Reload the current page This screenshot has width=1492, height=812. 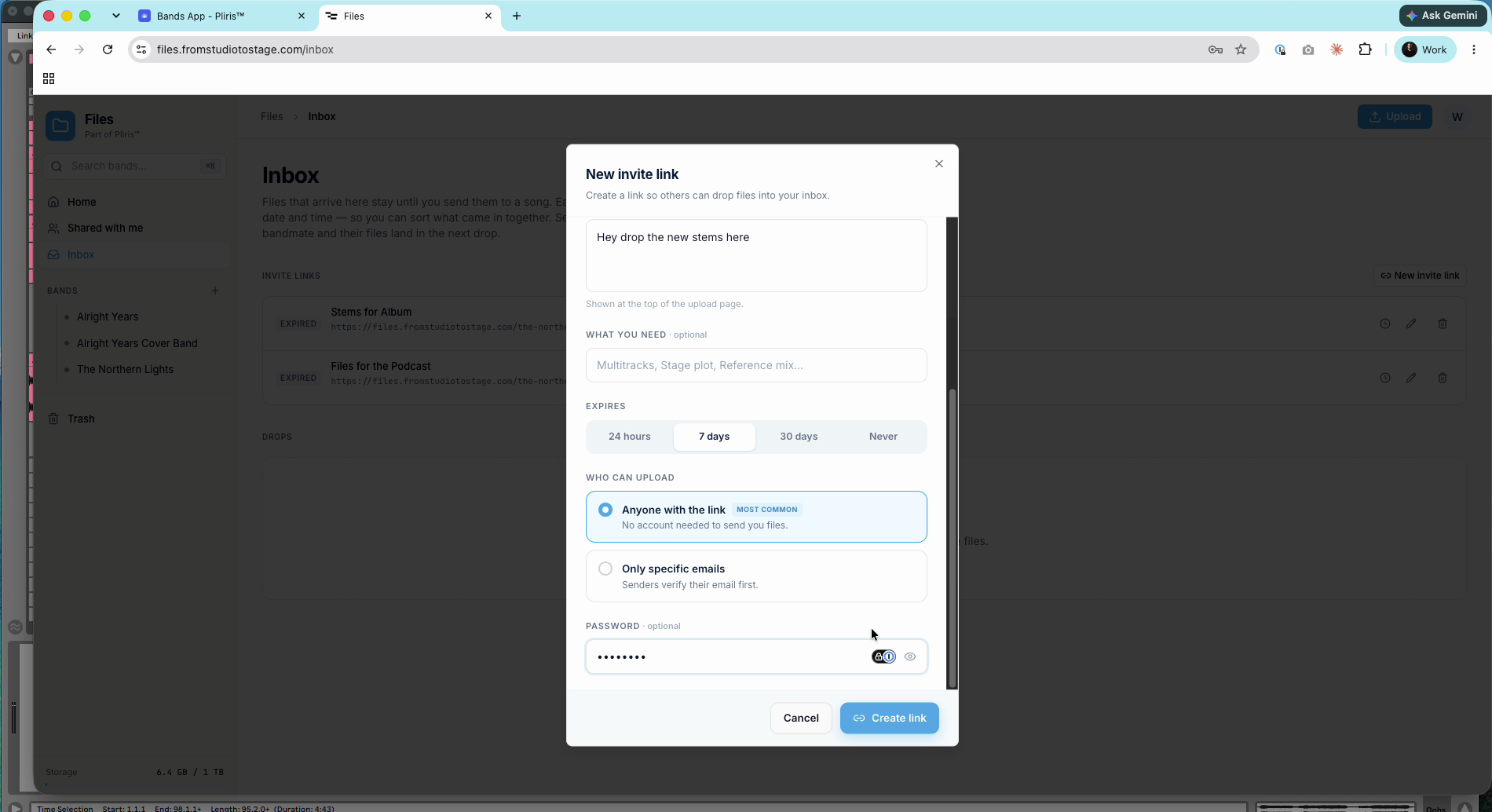pos(108,49)
